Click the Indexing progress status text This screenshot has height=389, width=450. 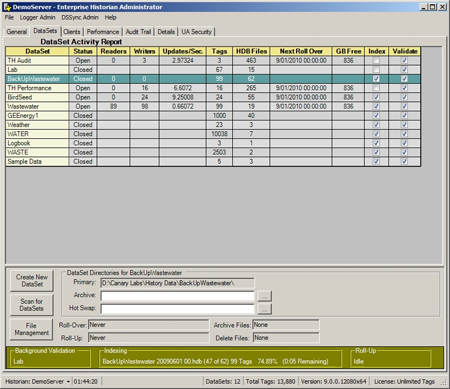[x=215, y=361]
